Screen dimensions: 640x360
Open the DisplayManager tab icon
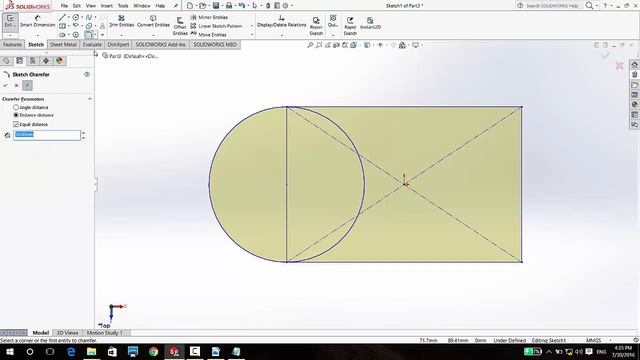point(59,61)
